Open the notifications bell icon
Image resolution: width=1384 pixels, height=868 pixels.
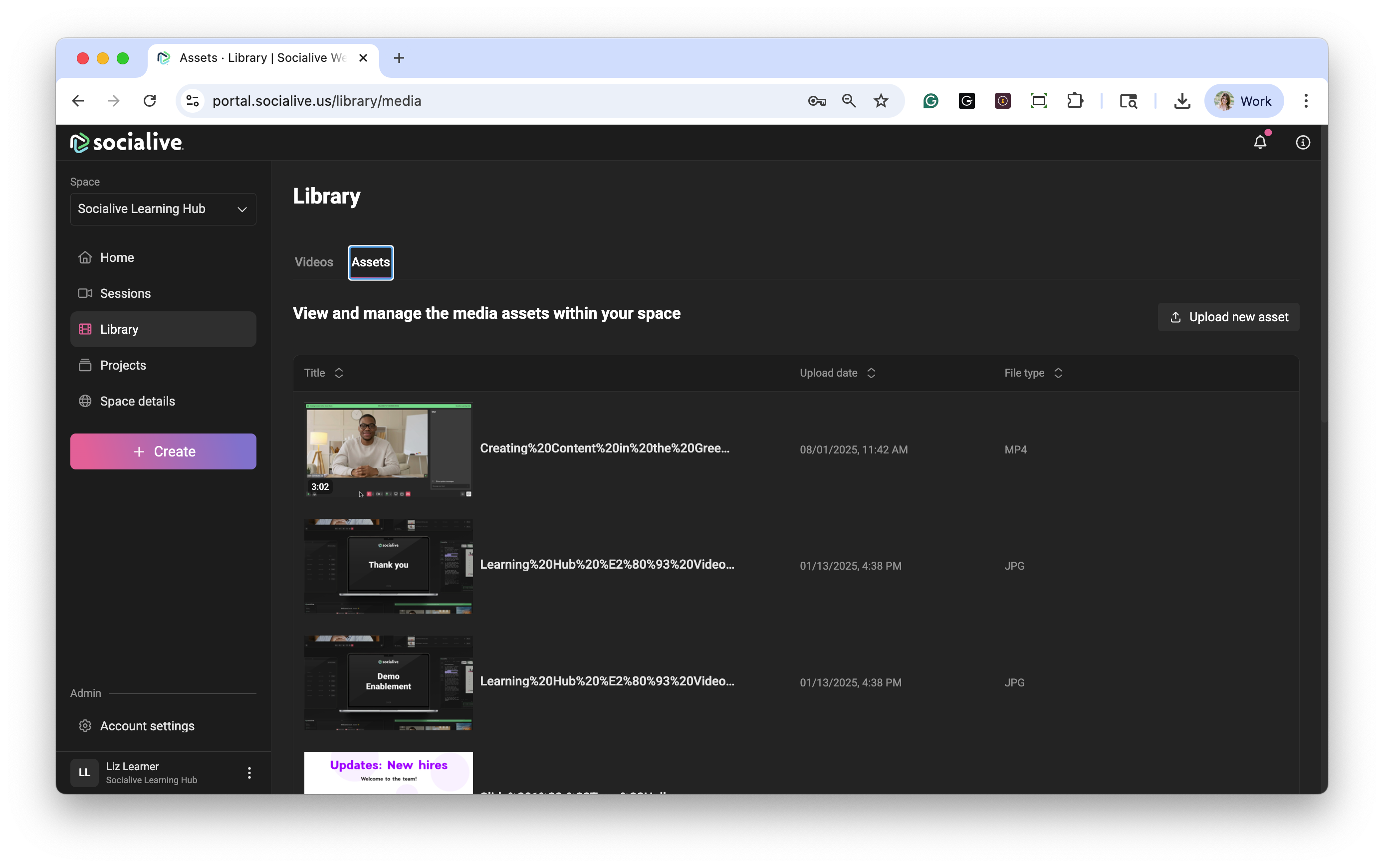pos(1259,142)
